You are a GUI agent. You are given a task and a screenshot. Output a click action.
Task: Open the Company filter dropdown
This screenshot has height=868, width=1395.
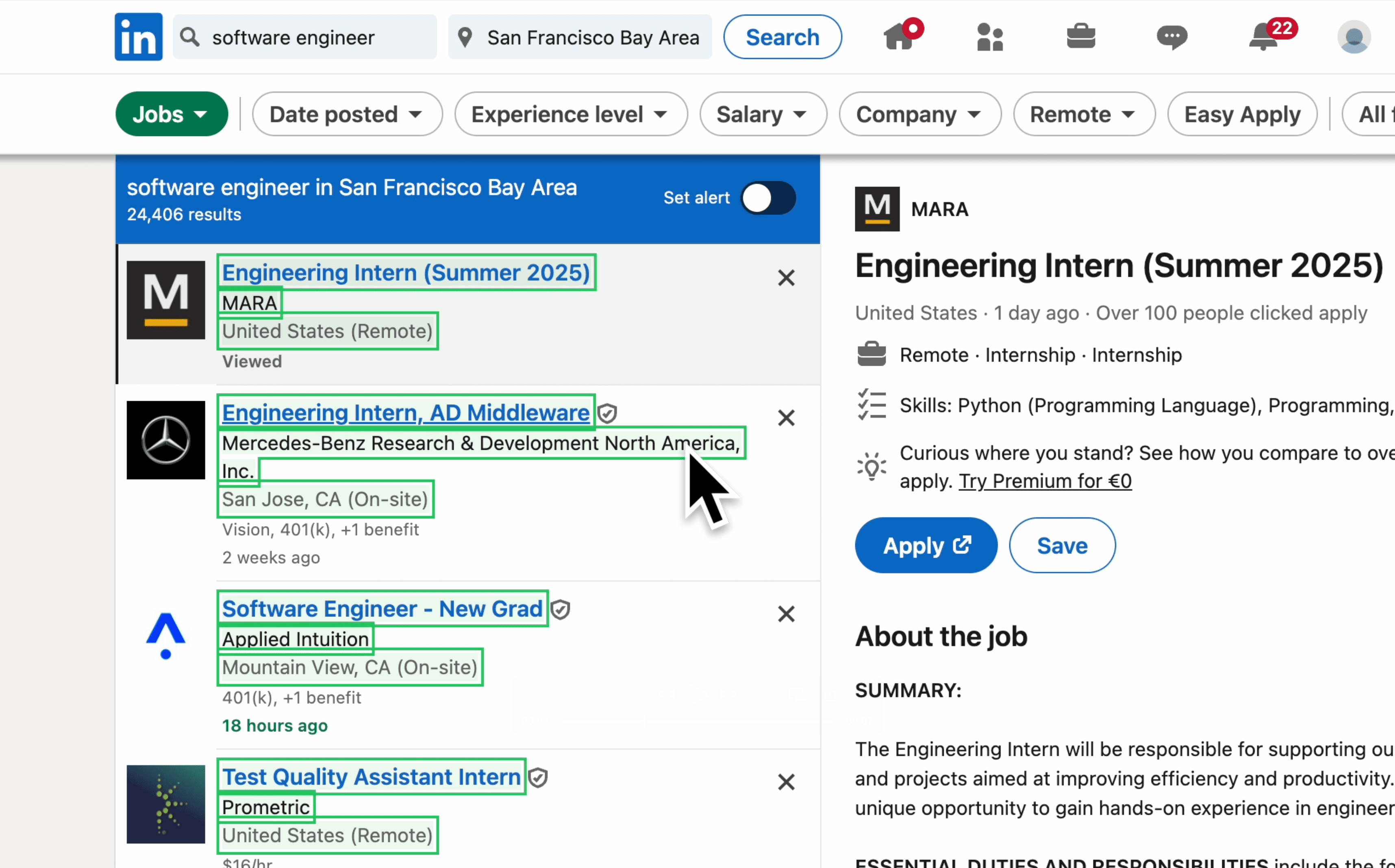click(x=920, y=114)
